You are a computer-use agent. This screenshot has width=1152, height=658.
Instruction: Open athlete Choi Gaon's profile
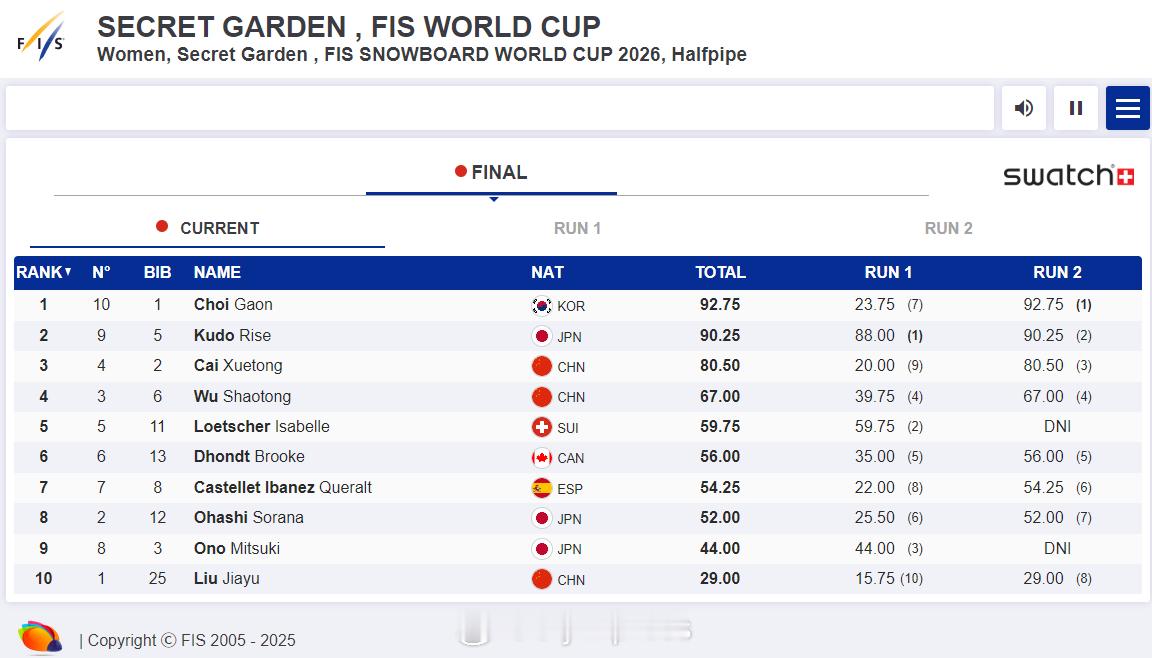[x=233, y=305]
